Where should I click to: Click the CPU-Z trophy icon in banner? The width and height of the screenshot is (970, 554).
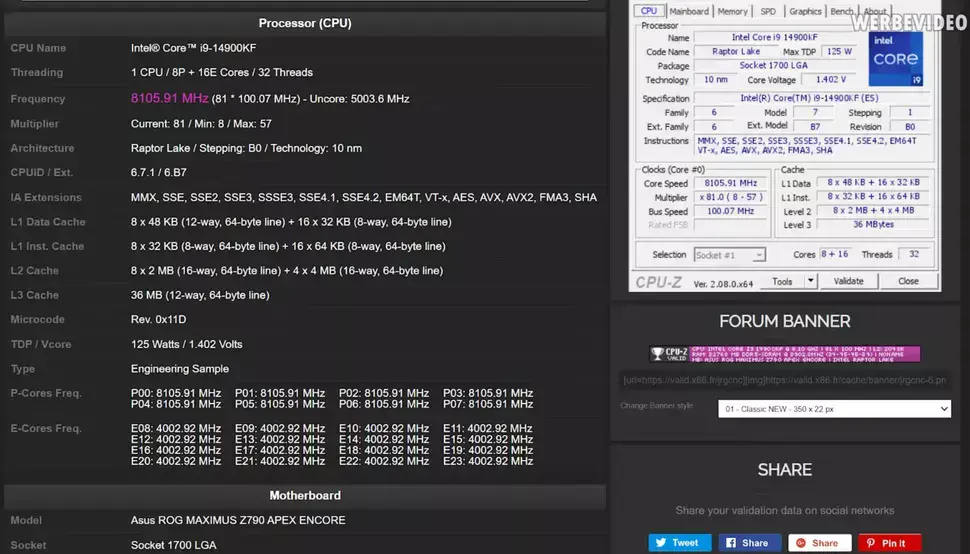[657, 354]
